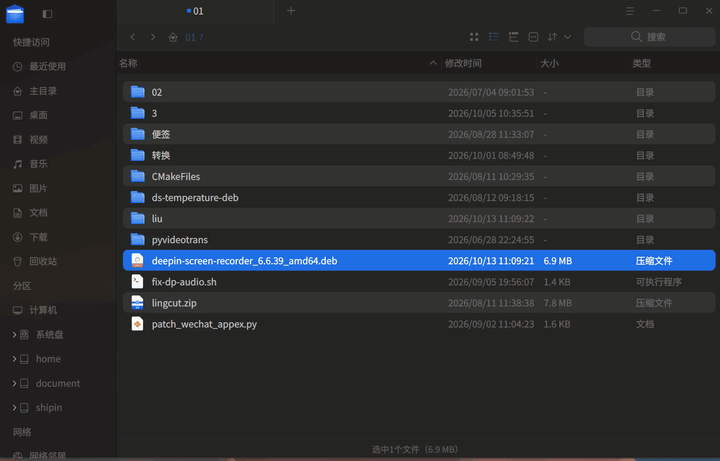This screenshot has height=461, width=720.
Task: Expand the shipin partition arrow
Action: tap(14, 407)
